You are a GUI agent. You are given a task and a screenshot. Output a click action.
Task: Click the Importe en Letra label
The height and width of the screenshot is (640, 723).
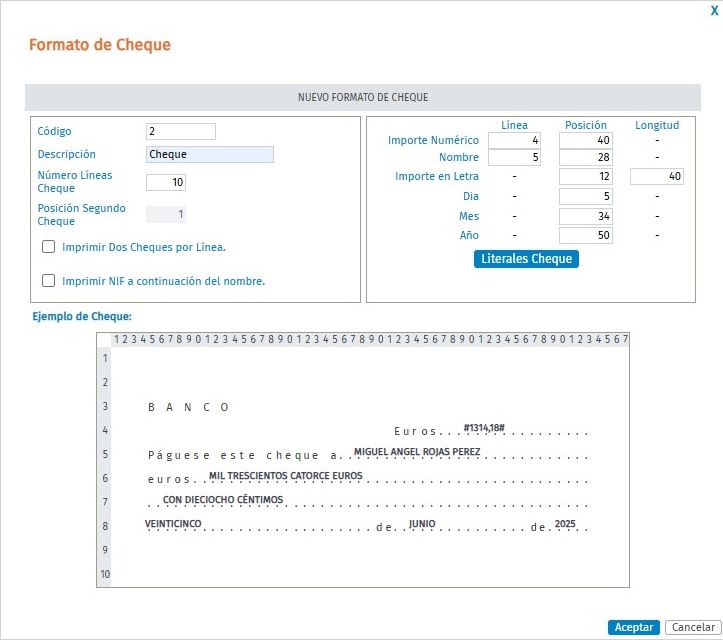[437, 176]
